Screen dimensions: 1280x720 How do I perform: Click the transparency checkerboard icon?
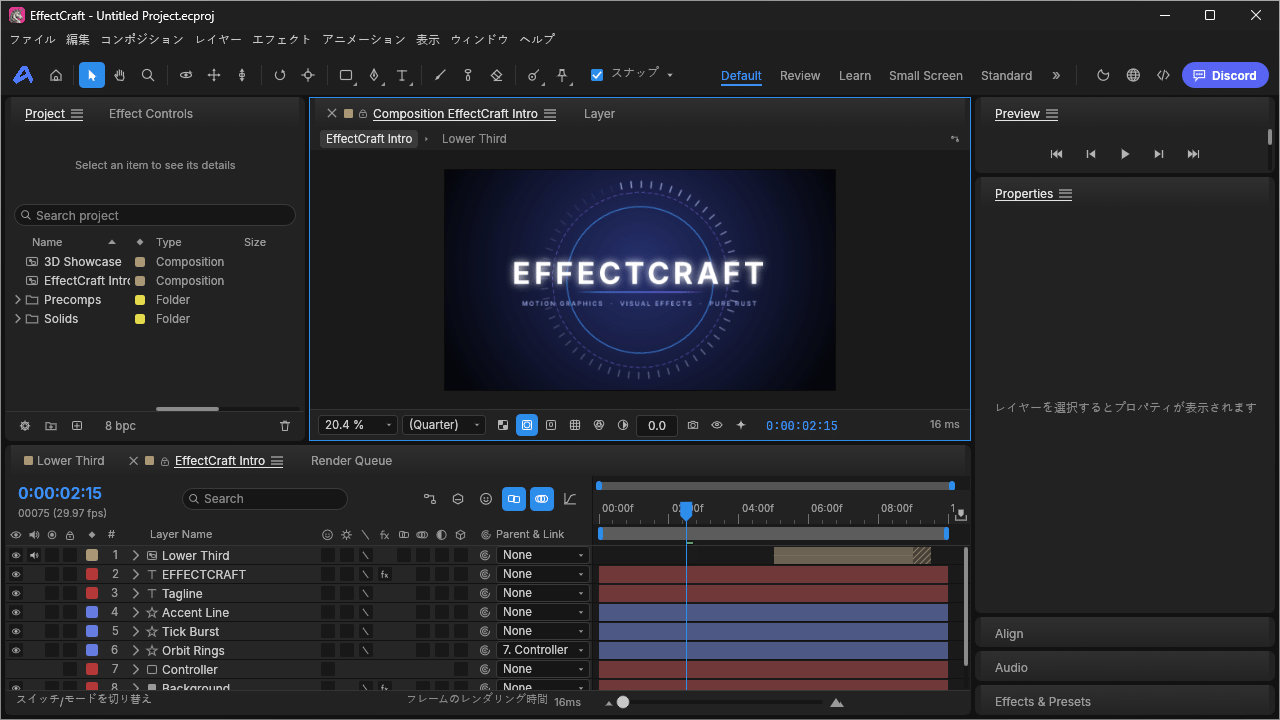click(x=503, y=425)
